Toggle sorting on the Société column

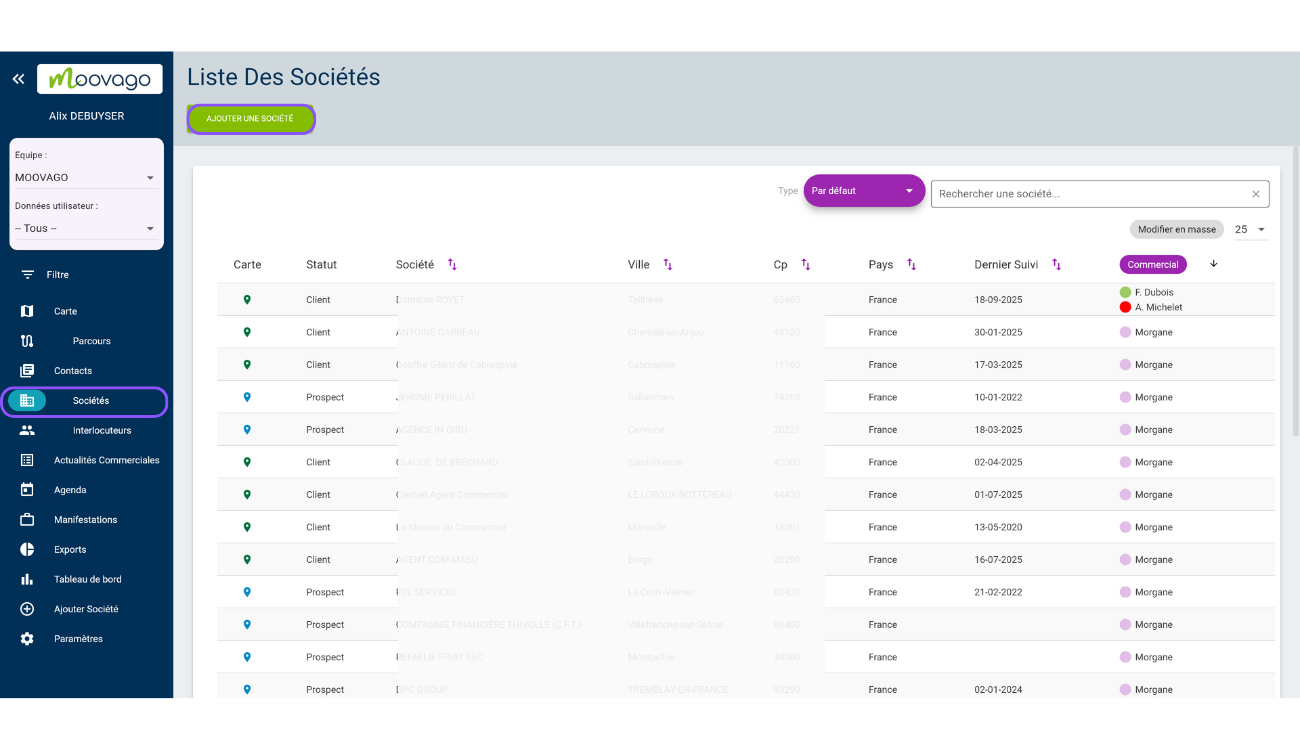451,264
